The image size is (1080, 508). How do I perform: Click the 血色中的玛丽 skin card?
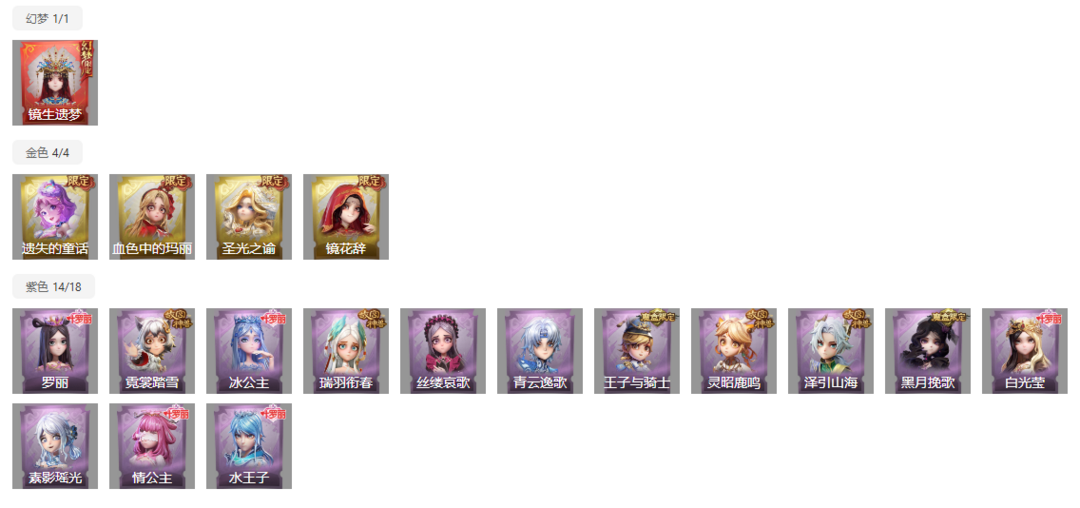point(152,217)
